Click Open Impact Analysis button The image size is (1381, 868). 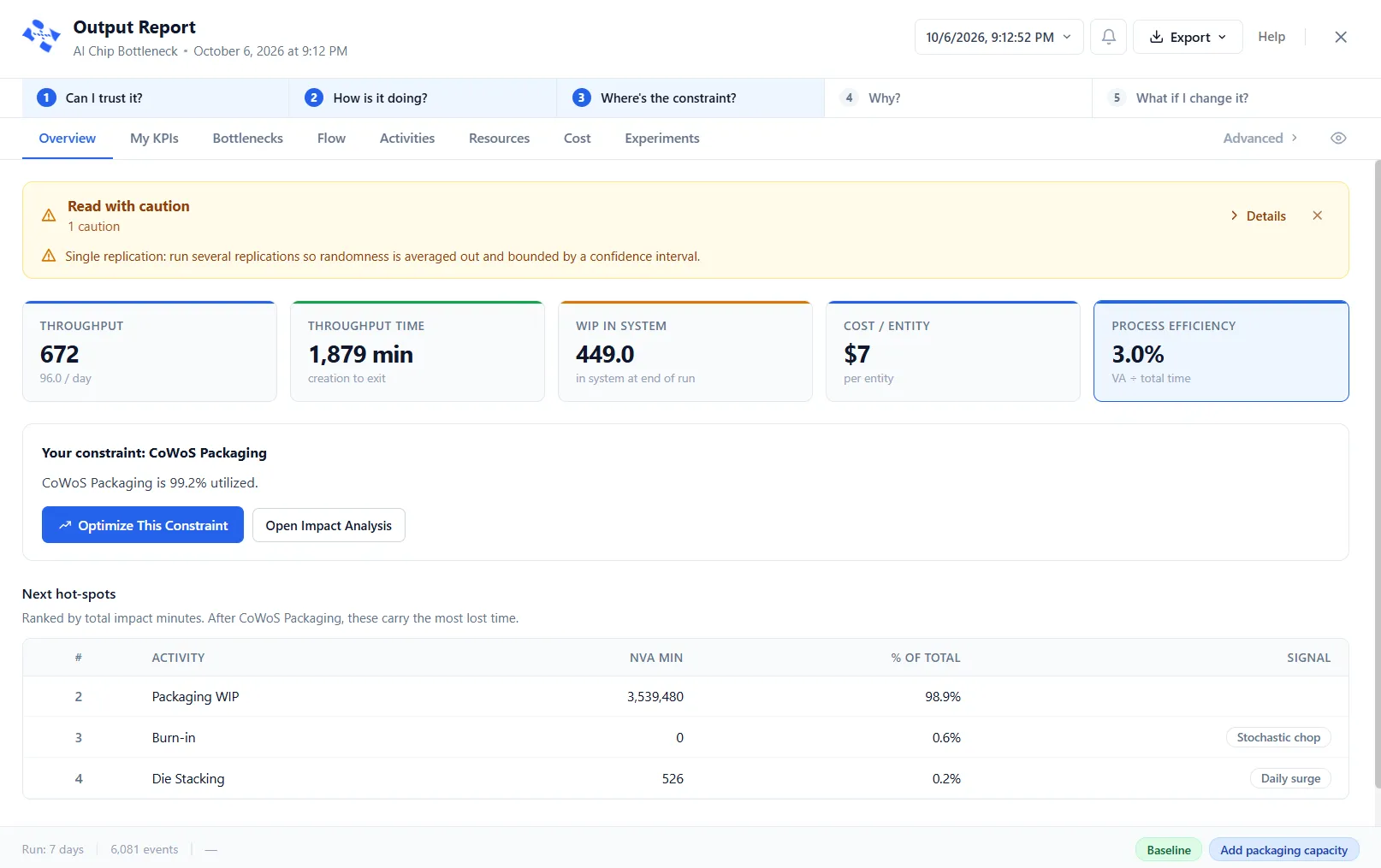click(x=329, y=525)
